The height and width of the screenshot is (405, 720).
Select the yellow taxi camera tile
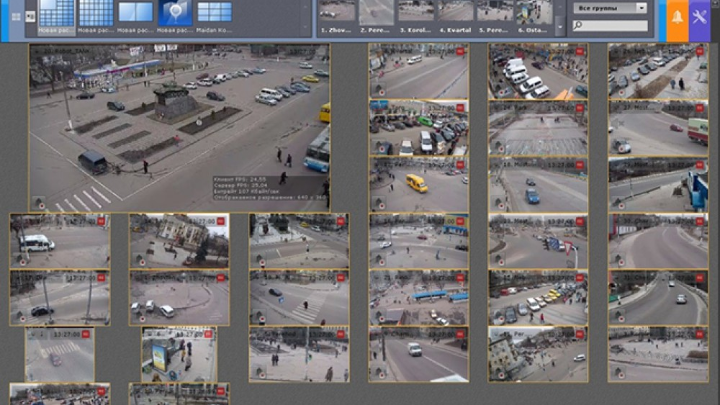(419, 184)
